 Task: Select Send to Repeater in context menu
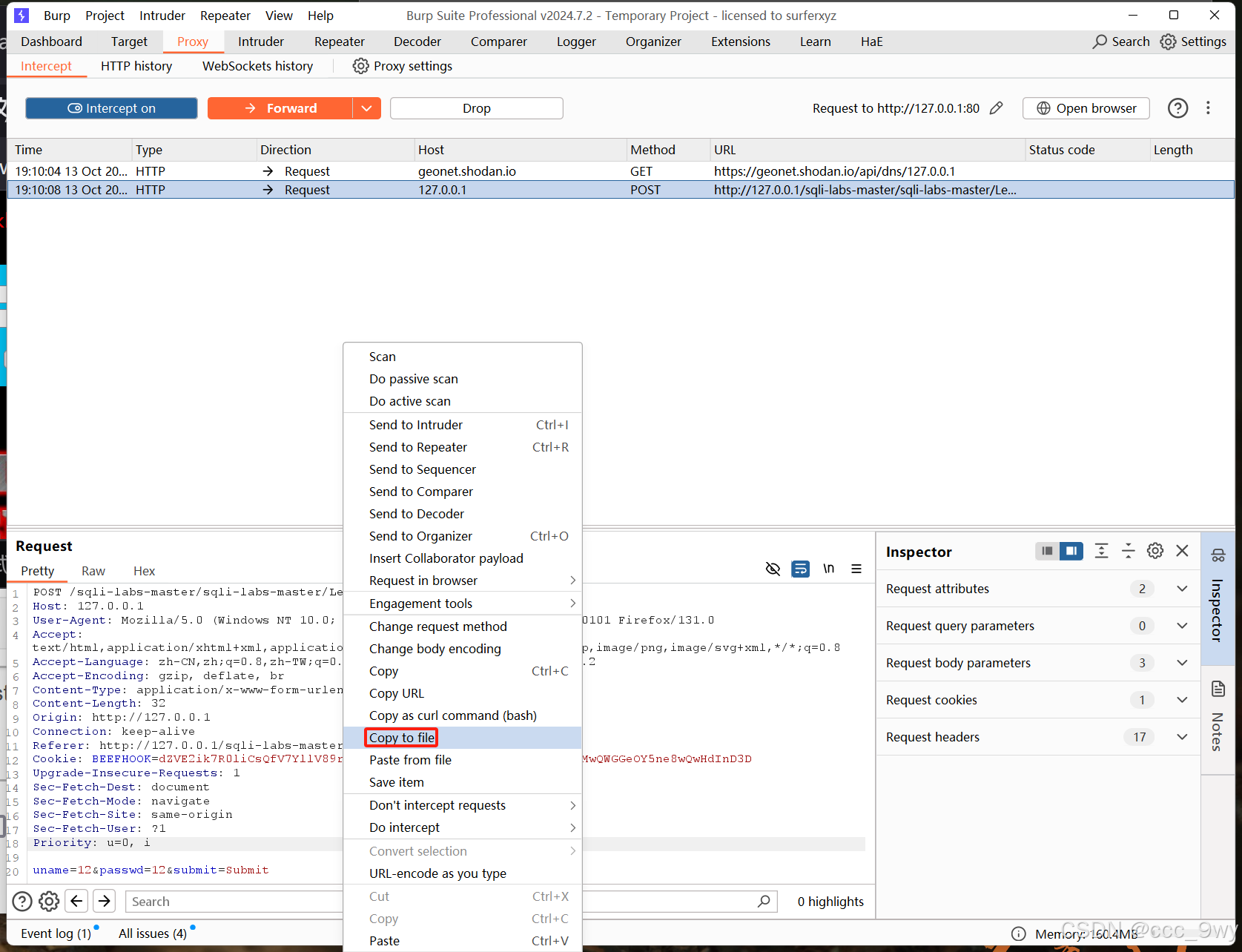click(417, 447)
